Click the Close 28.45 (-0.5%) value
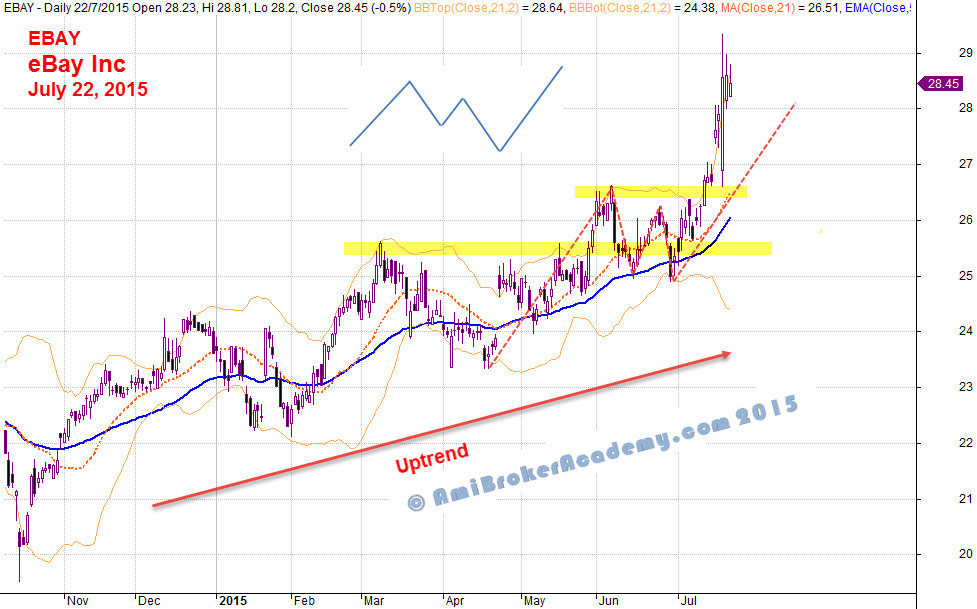Image resolution: width=977 pixels, height=609 pixels. pos(356,7)
